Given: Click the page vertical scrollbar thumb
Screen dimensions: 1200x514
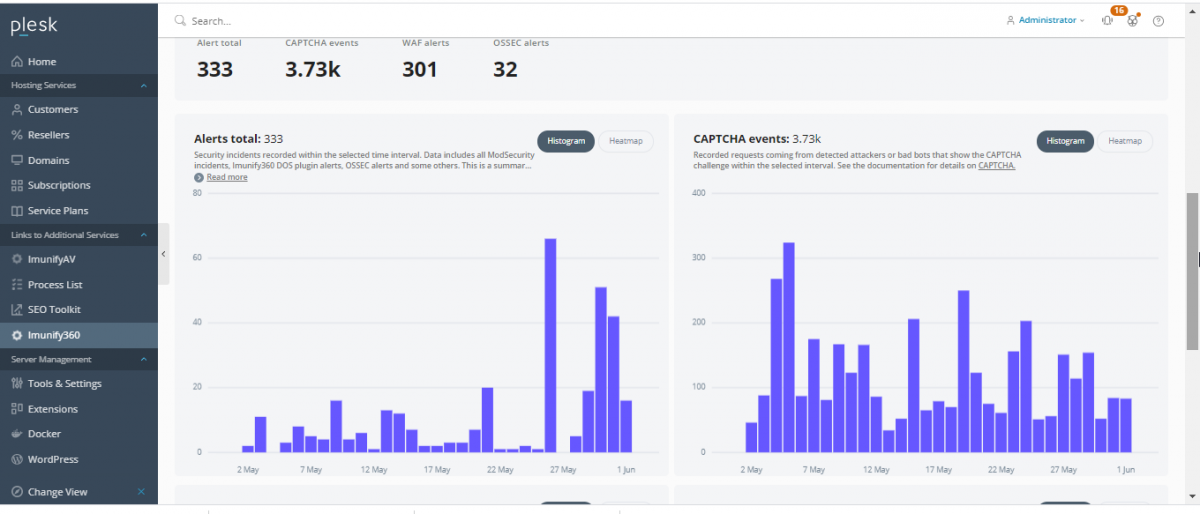Looking at the screenshot, I should [1192, 270].
